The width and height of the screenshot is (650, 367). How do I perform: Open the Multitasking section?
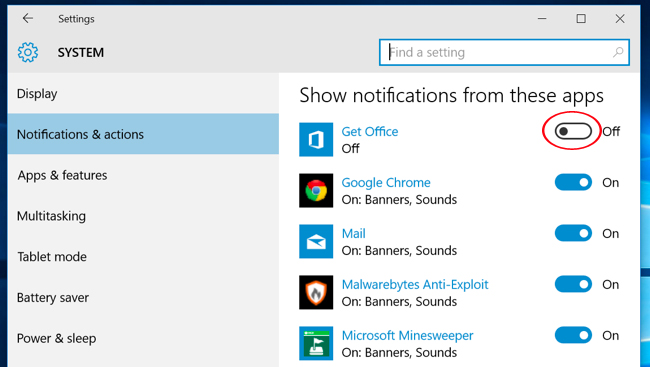143,216
